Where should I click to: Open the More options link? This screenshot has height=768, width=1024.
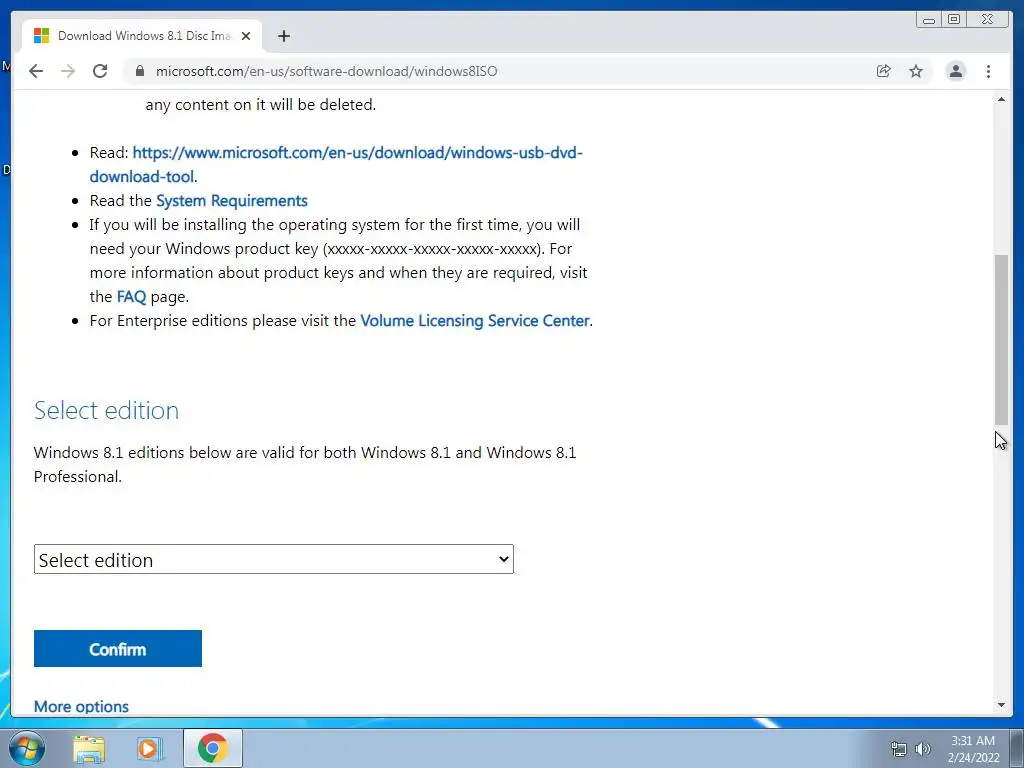81,707
